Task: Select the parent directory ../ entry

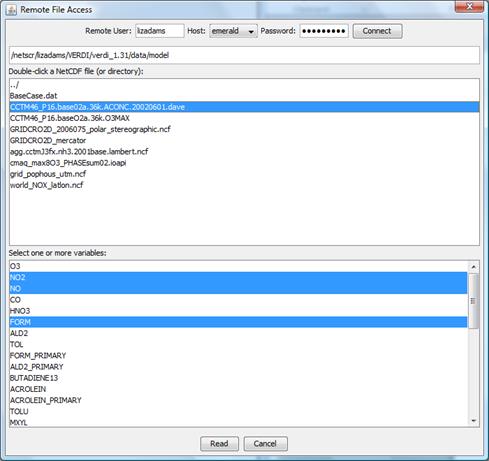Action: [x=244, y=85]
